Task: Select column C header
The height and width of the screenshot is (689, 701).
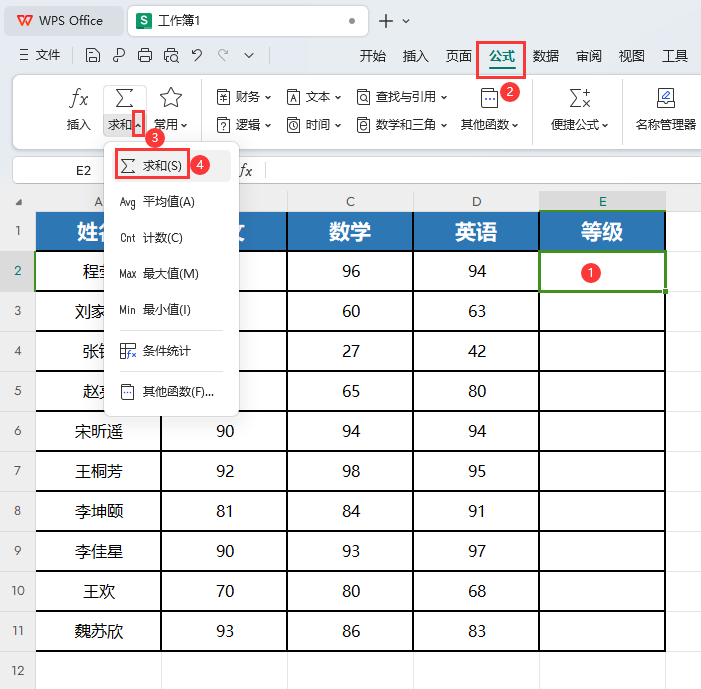Action: tap(350, 201)
